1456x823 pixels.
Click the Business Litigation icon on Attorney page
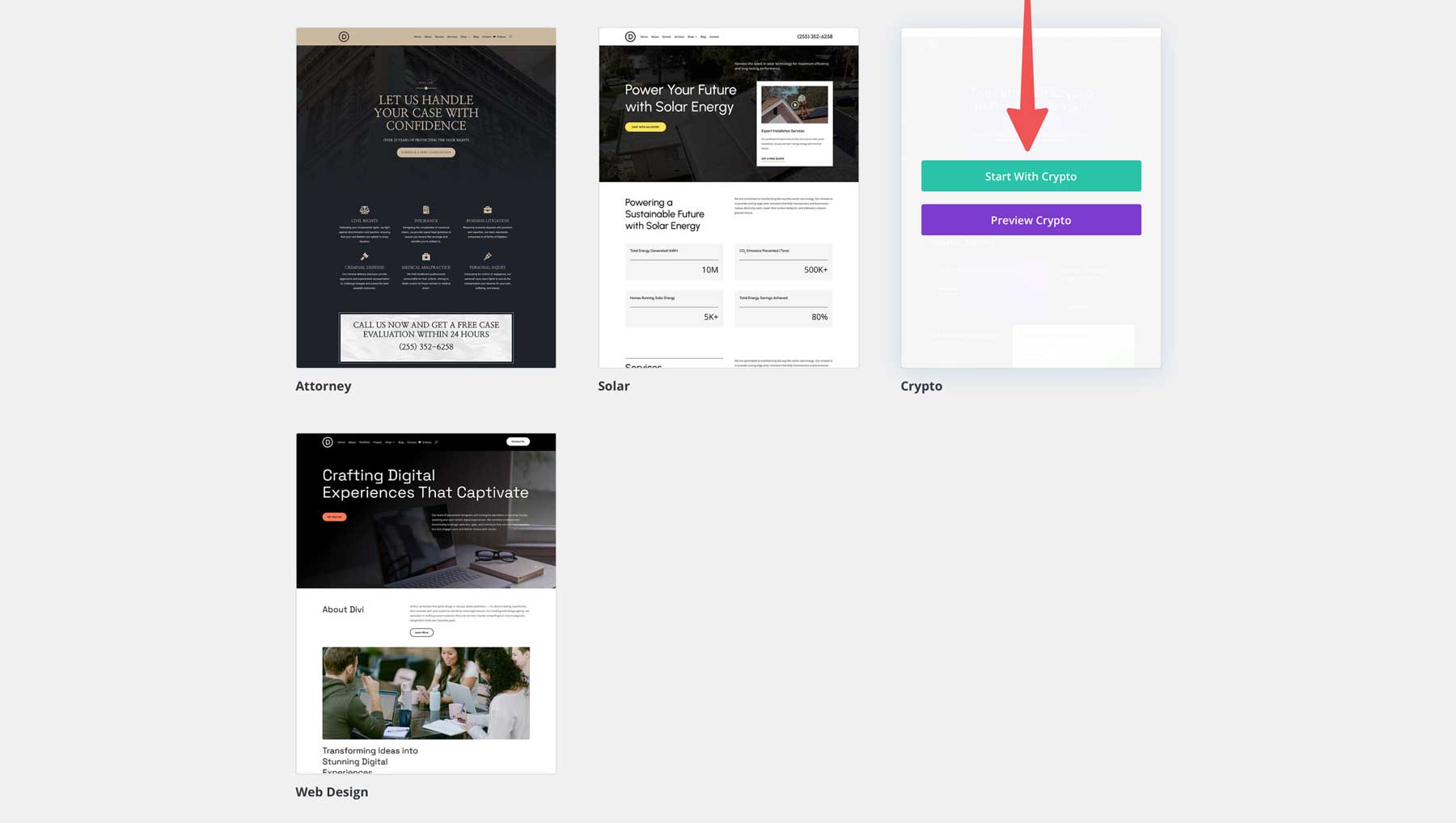click(x=488, y=210)
